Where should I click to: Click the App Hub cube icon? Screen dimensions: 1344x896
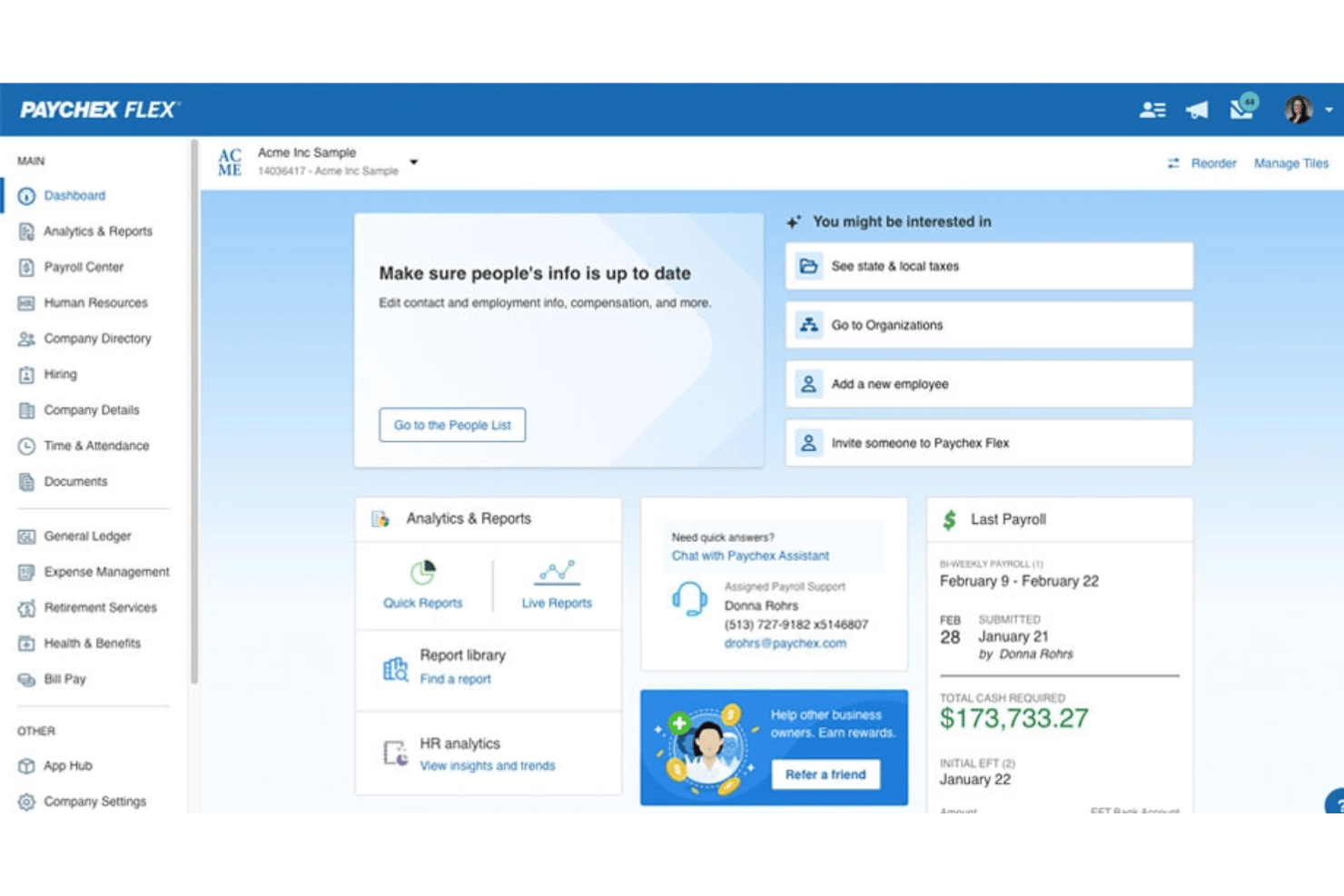(26, 766)
